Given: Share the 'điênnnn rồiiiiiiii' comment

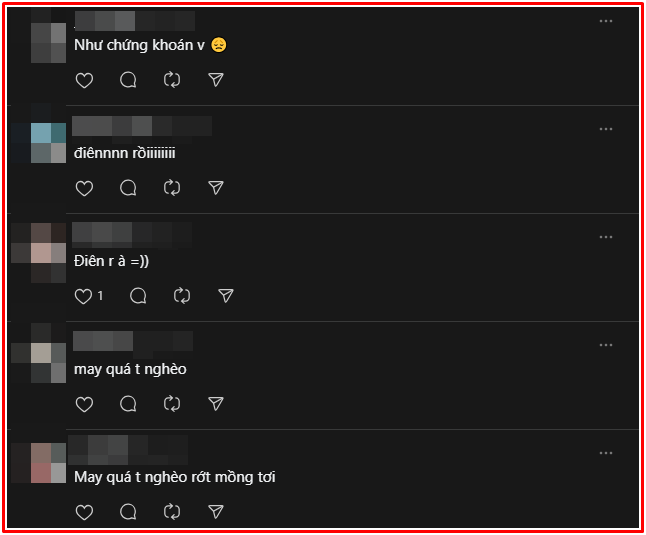Looking at the screenshot, I should point(216,188).
